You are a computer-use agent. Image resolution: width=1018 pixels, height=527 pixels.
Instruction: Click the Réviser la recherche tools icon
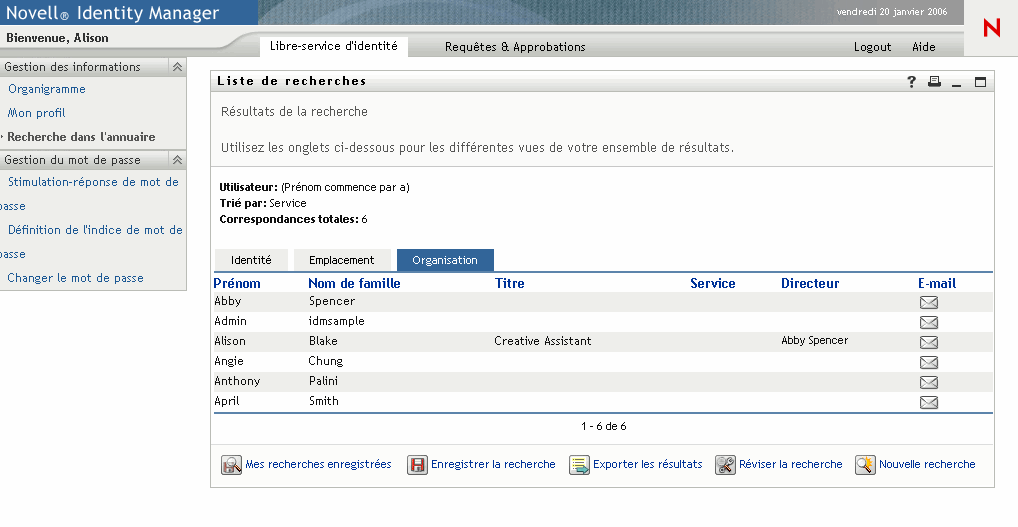[x=725, y=465]
